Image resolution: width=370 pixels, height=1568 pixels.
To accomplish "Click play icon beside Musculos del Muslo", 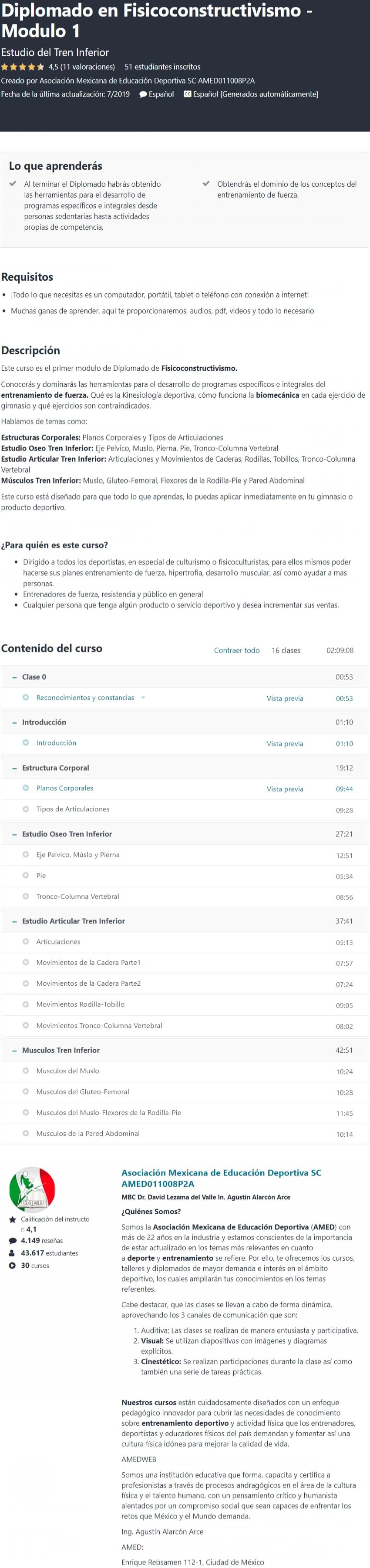I will point(26,1071).
